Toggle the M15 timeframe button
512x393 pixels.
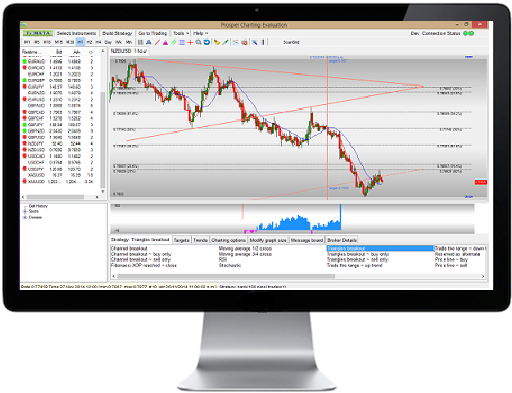[58, 42]
